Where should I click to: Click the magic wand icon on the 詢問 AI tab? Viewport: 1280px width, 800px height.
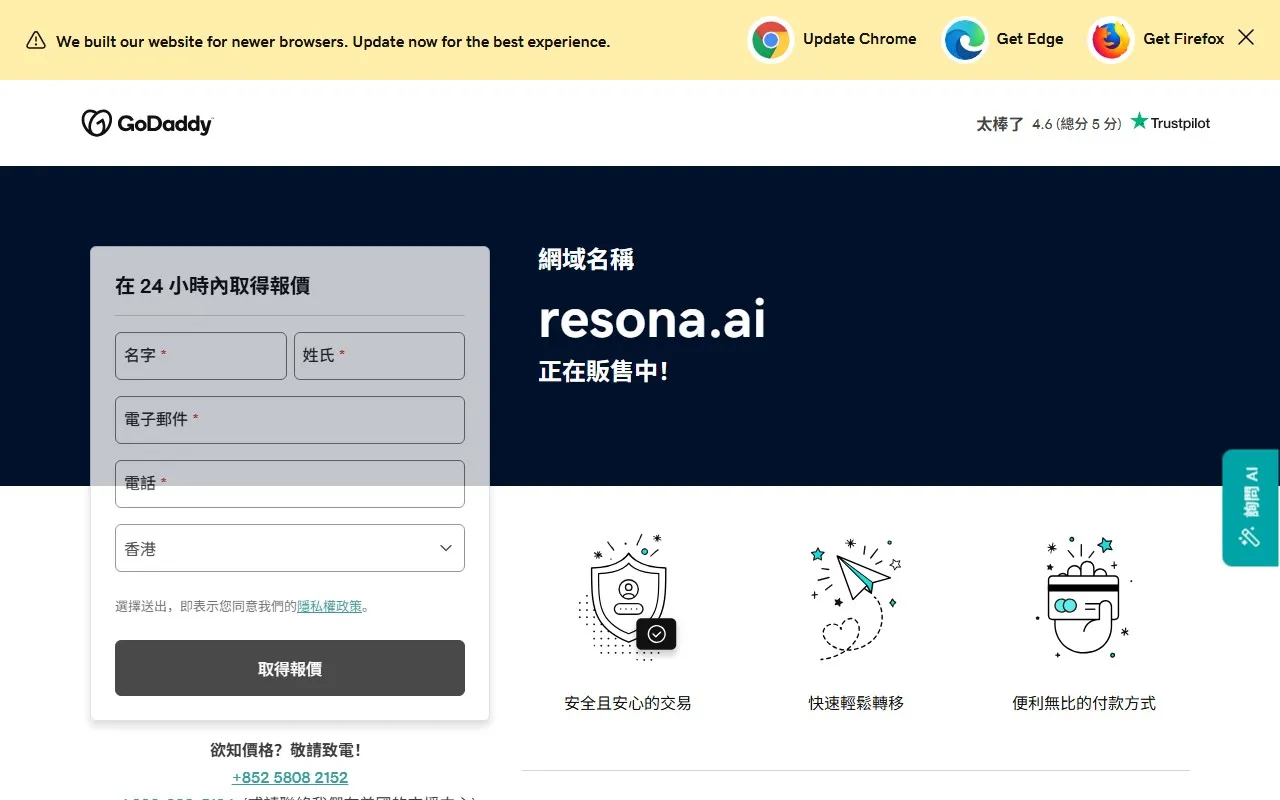[1248, 537]
